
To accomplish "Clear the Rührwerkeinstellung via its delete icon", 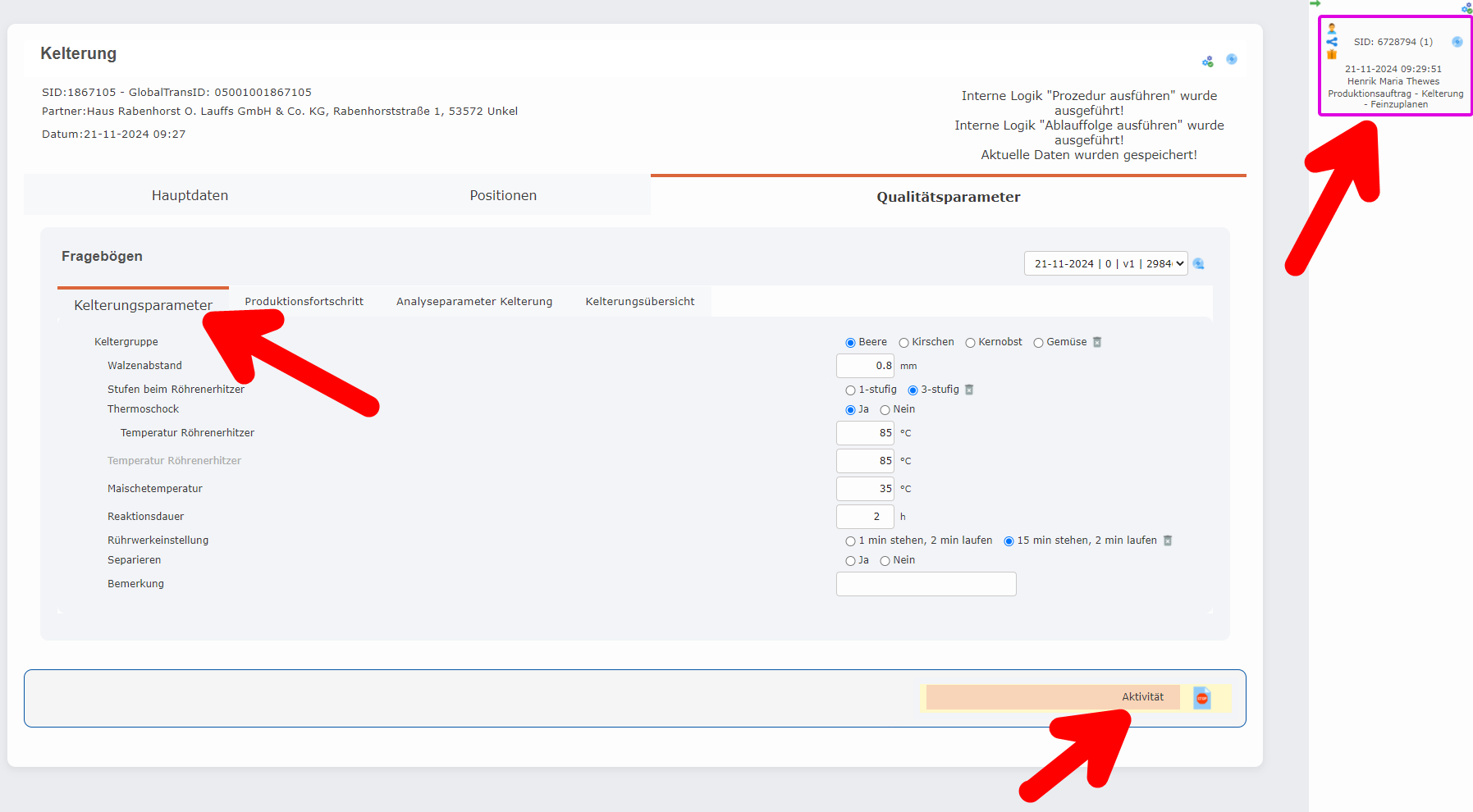I will pos(1169,540).
